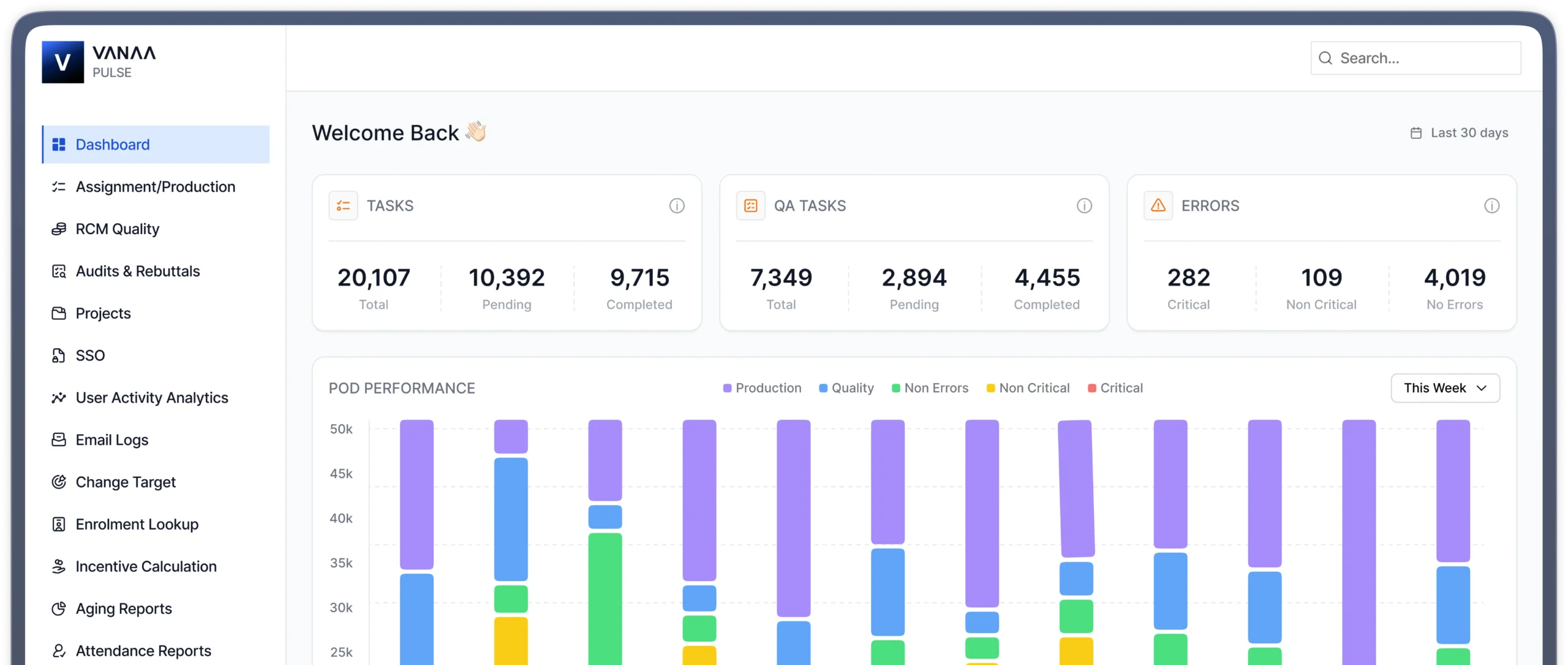Click the 7,349 Total QA value
Screen dimensions: 1568x665
pyautogui.click(x=781, y=278)
